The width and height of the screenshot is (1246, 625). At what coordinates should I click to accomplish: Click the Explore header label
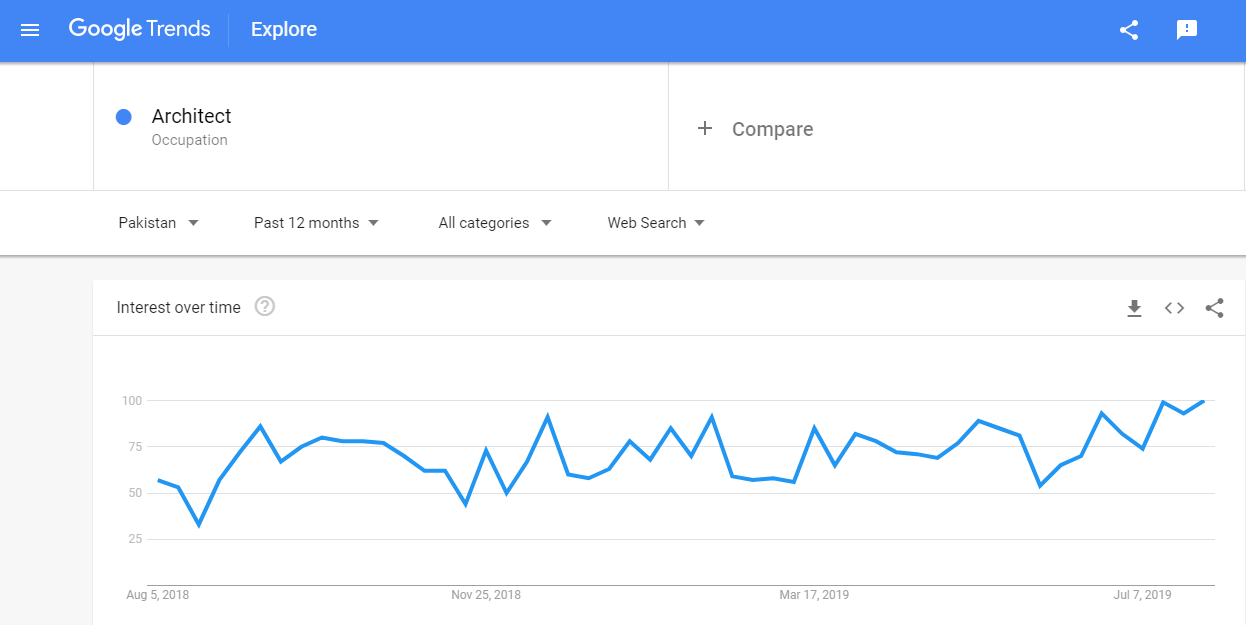point(284,30)
